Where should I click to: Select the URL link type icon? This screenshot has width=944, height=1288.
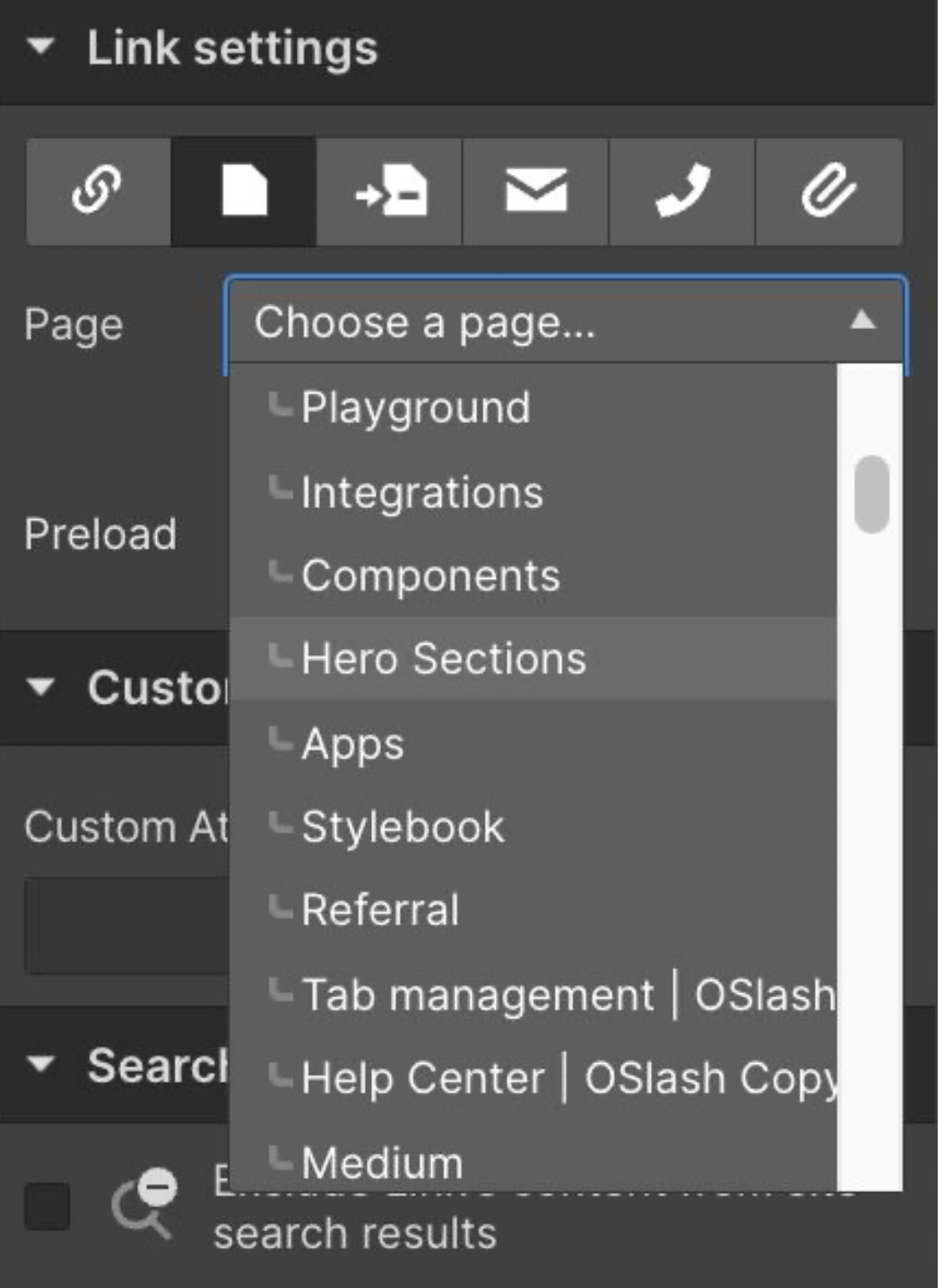98,191
